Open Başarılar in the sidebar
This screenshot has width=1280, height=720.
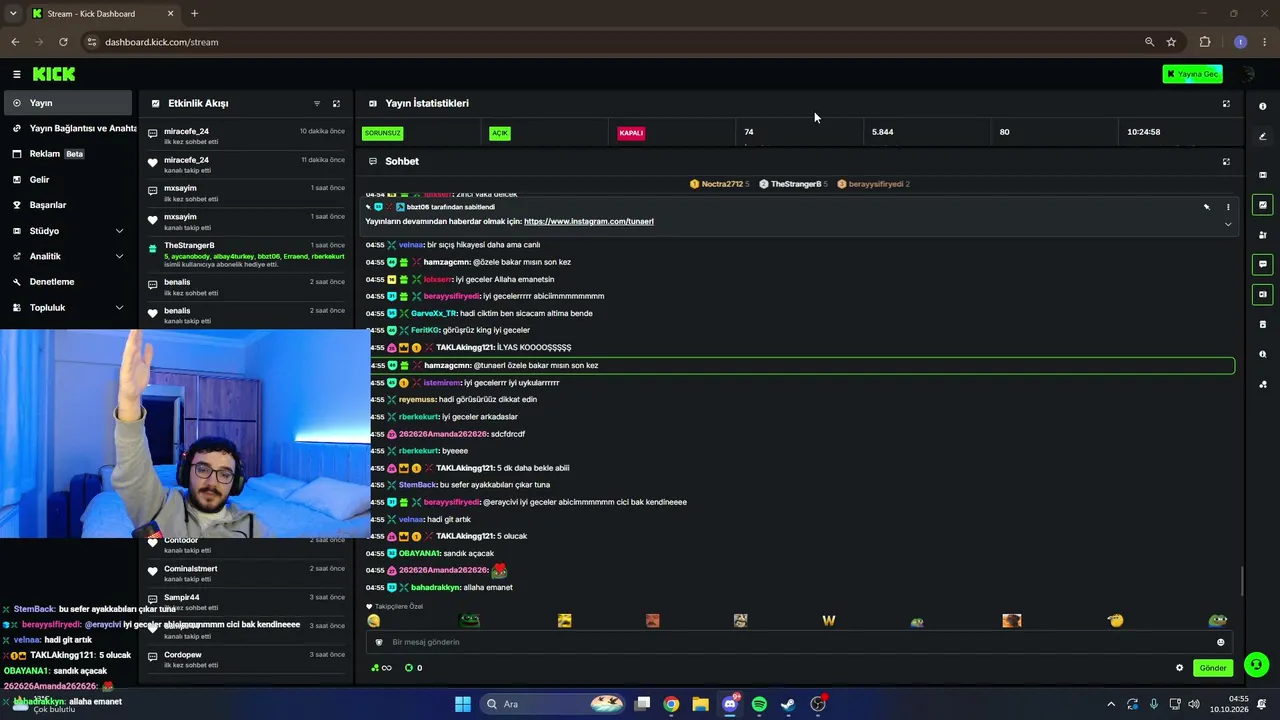[68, 205]
